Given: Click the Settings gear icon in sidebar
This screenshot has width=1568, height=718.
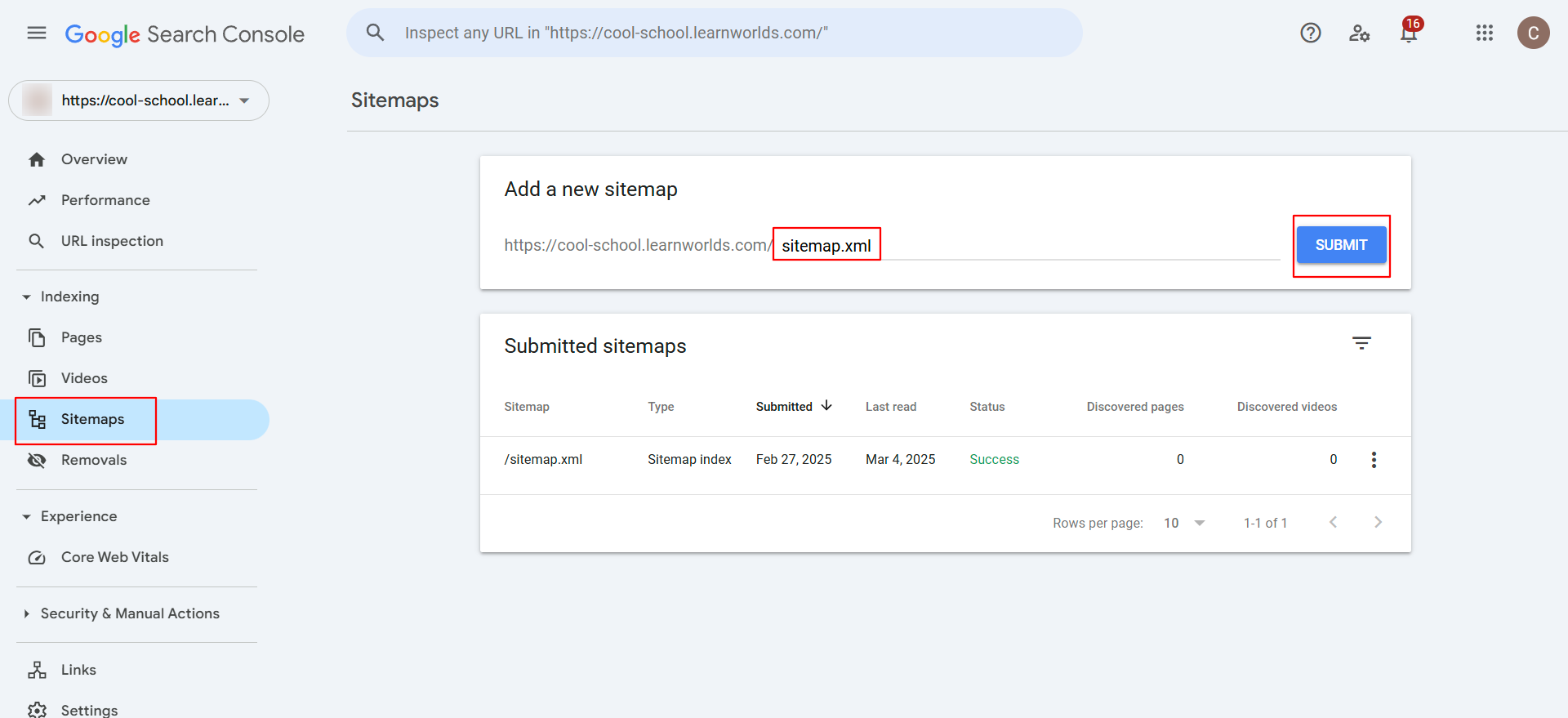Looking at the screenshot, I should click(x=37, y=710).
